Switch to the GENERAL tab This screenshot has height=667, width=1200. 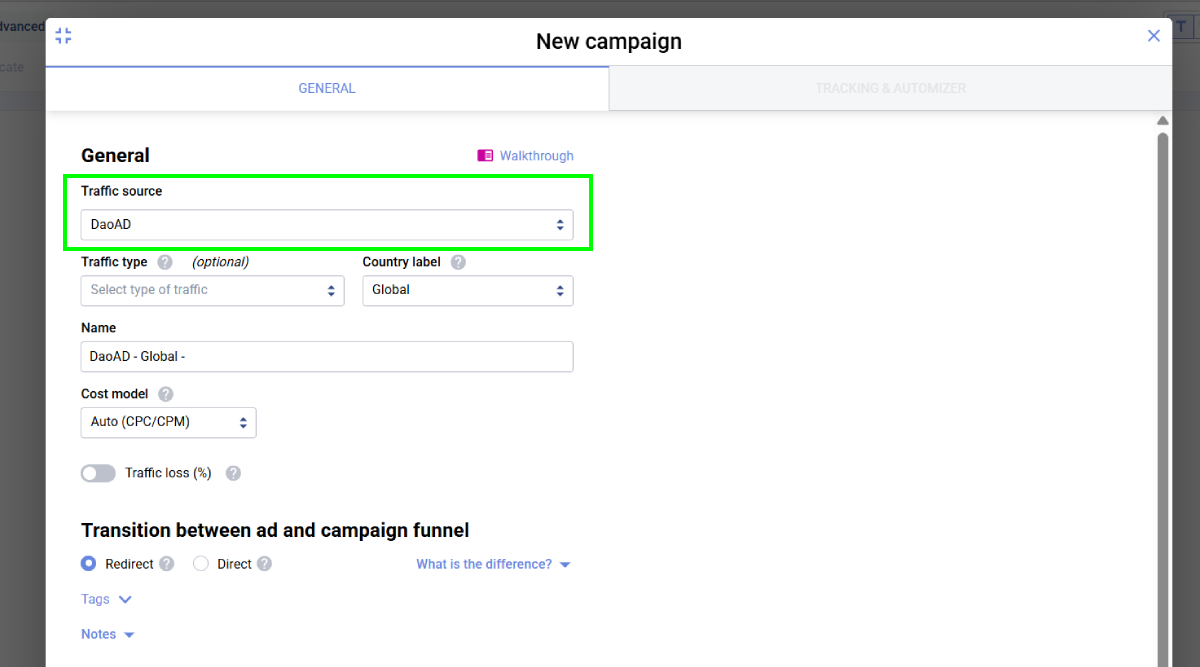(327, 88)
